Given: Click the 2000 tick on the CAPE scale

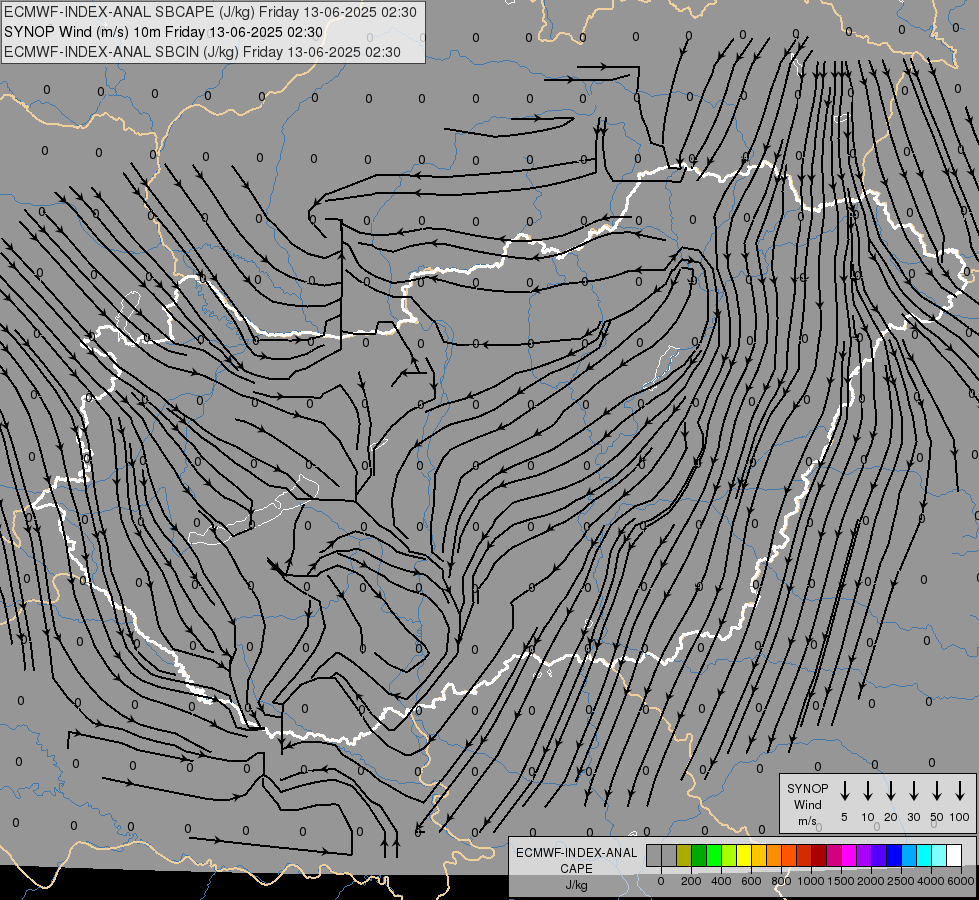Looking at the screenshot, I should pos(871,881).
